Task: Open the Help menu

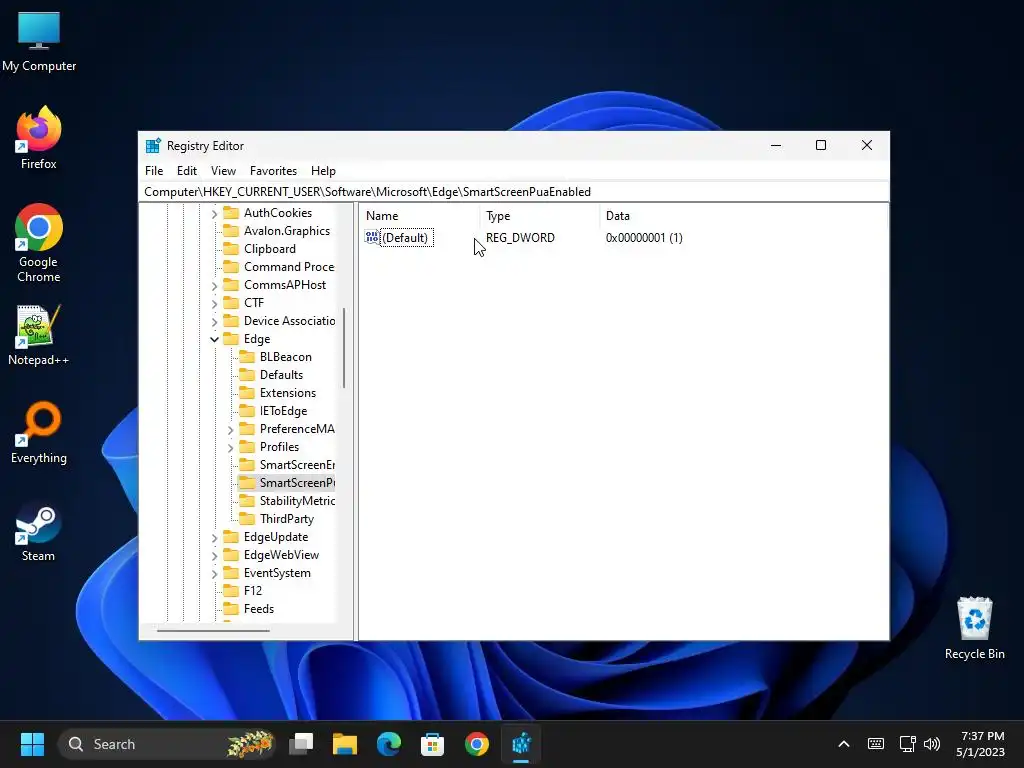Action: [x=323, y=171]
